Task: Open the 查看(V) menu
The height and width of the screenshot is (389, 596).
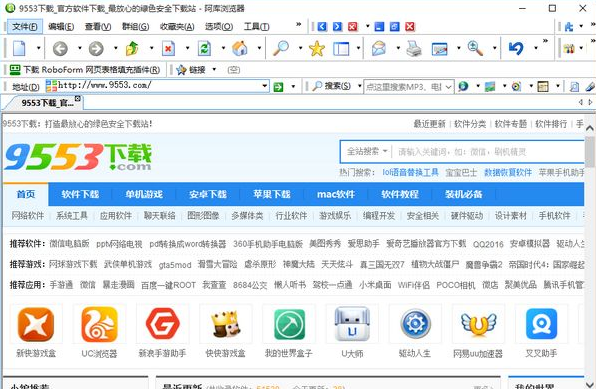Action: pyautogui.click(x=98, y=27)
